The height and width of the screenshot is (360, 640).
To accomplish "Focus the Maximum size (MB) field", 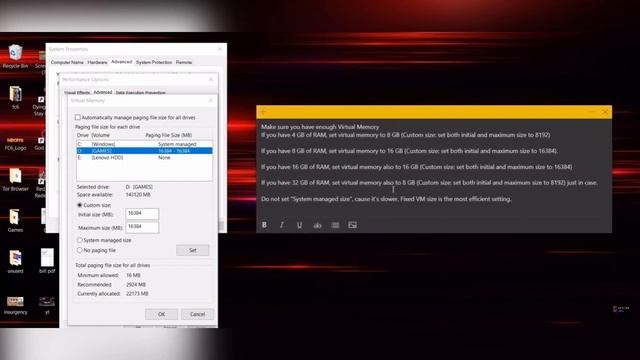I will 142,227.
